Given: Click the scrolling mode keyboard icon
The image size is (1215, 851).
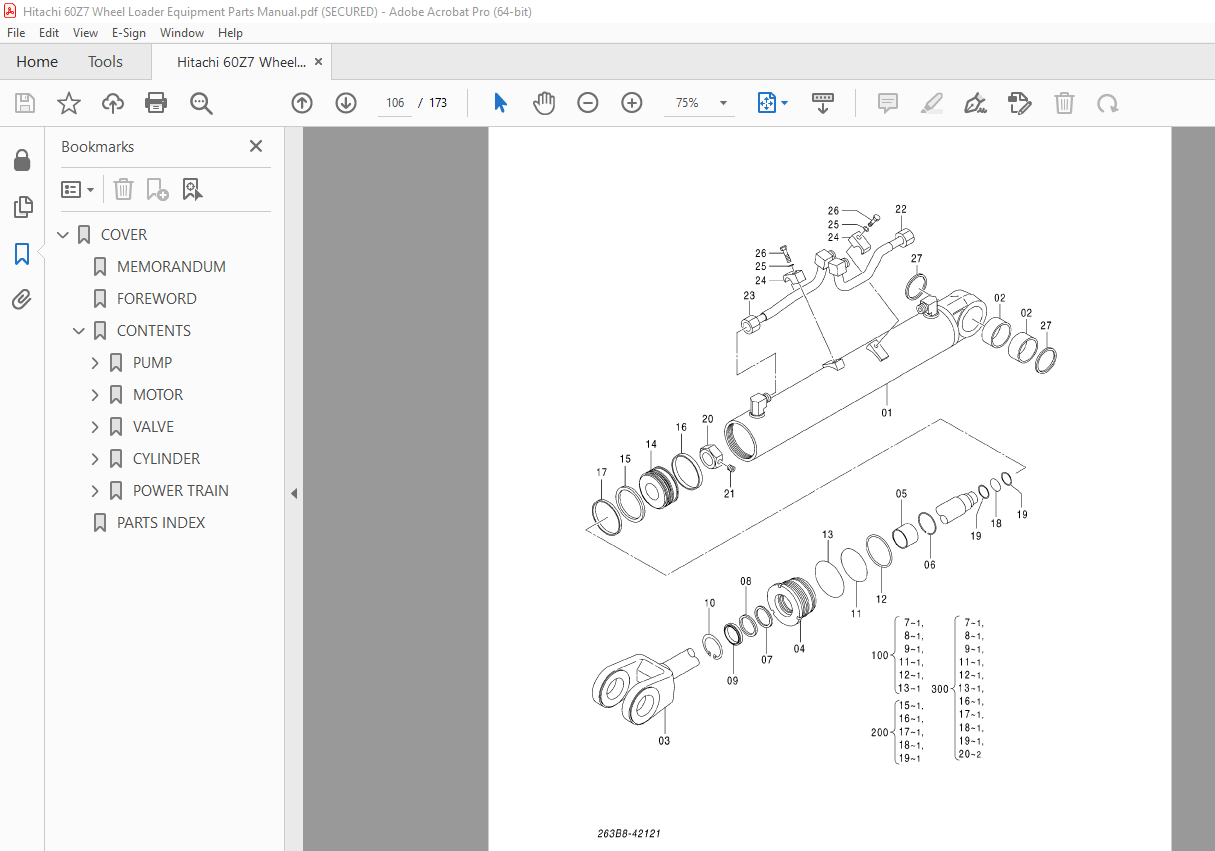Looking at the screenshot, I should (x=823, y=103).
